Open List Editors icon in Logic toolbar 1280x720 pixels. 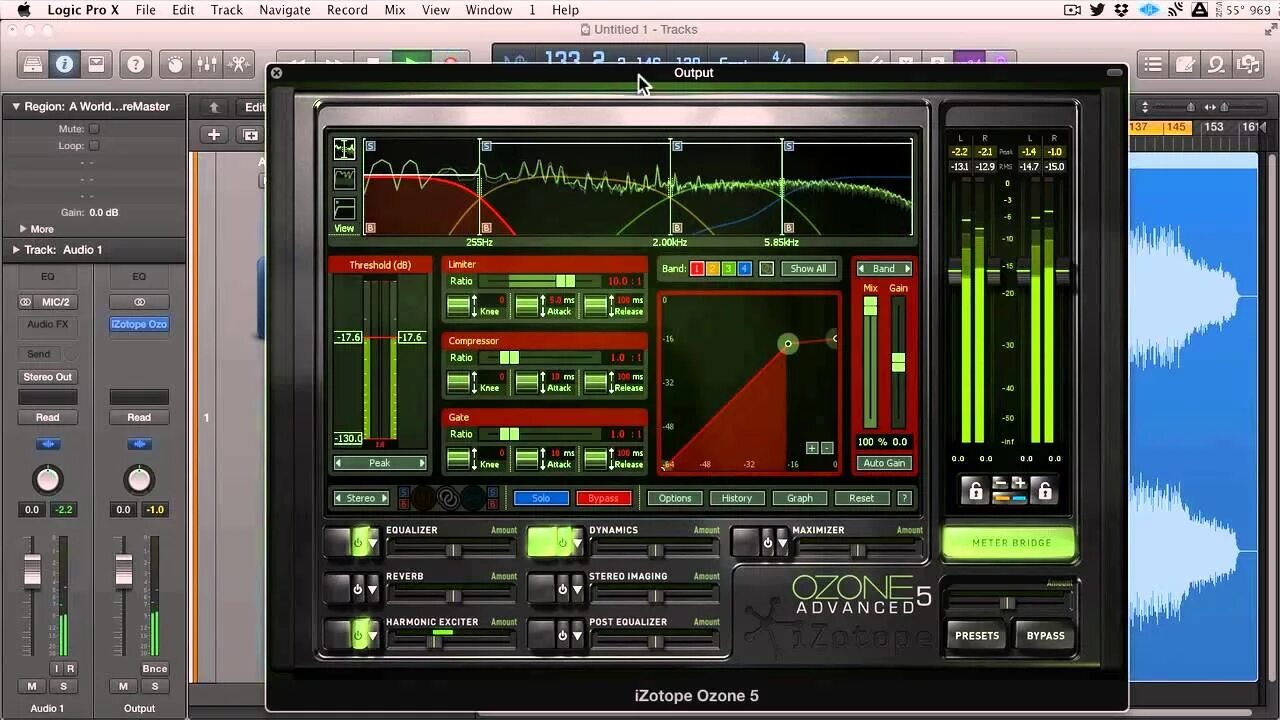pyautogui.click(x=1153, y=64)
